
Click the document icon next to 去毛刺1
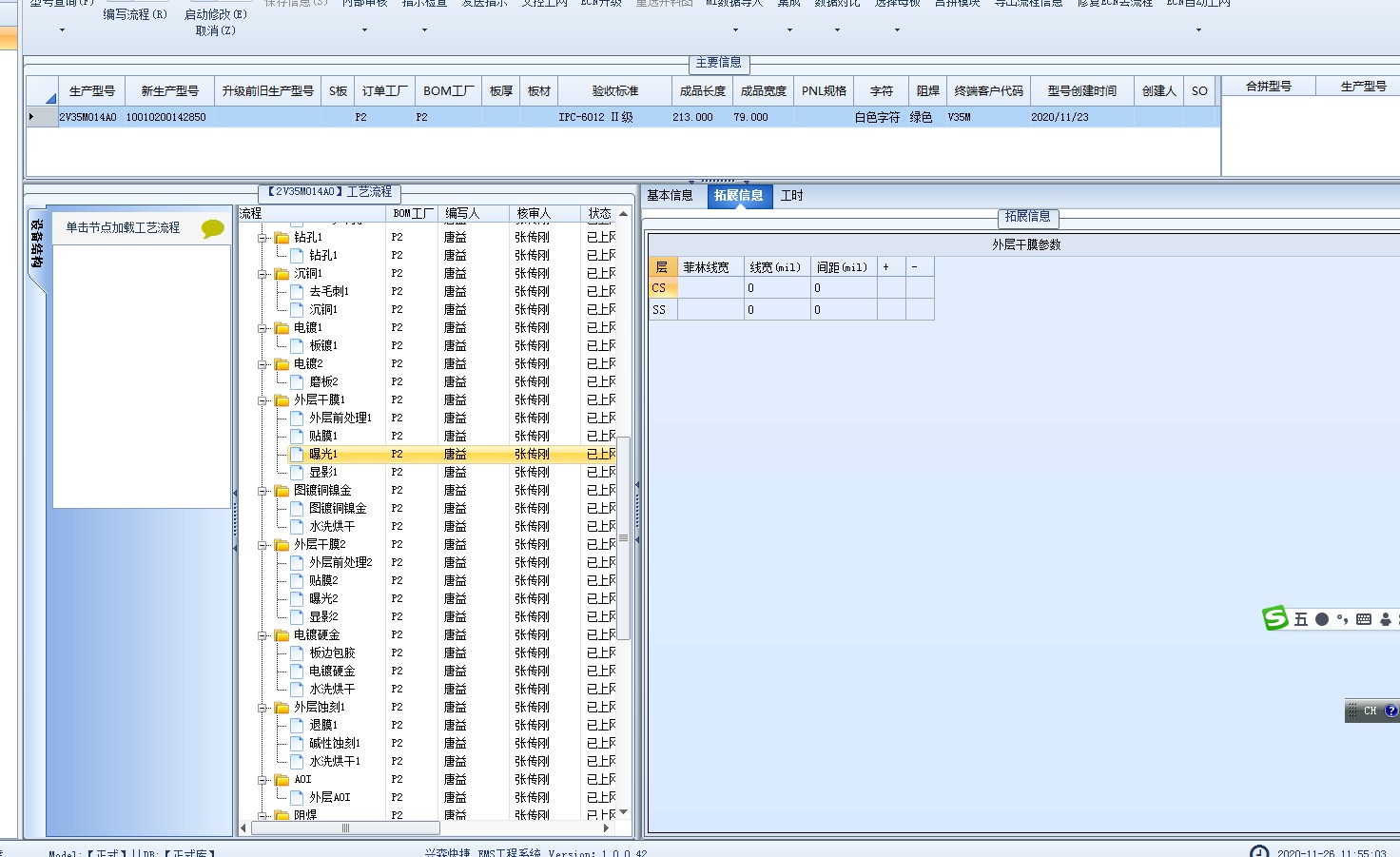click(297, 291)
